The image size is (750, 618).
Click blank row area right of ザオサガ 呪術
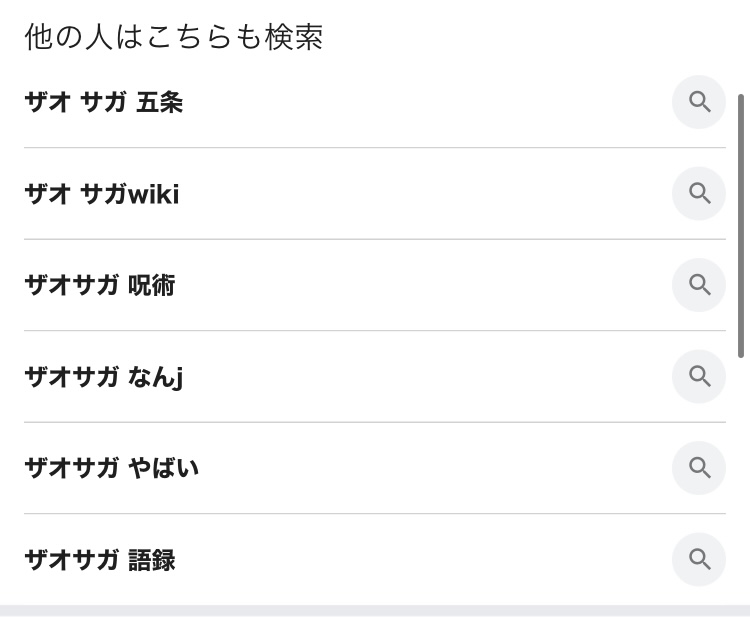[420, 285]
